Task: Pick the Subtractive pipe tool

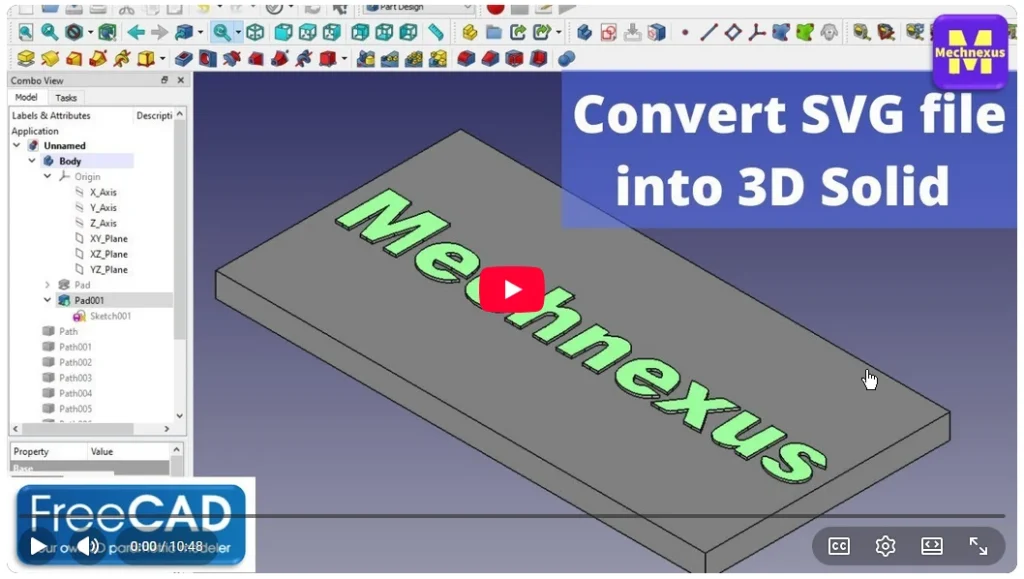Action: click(280, 59)
